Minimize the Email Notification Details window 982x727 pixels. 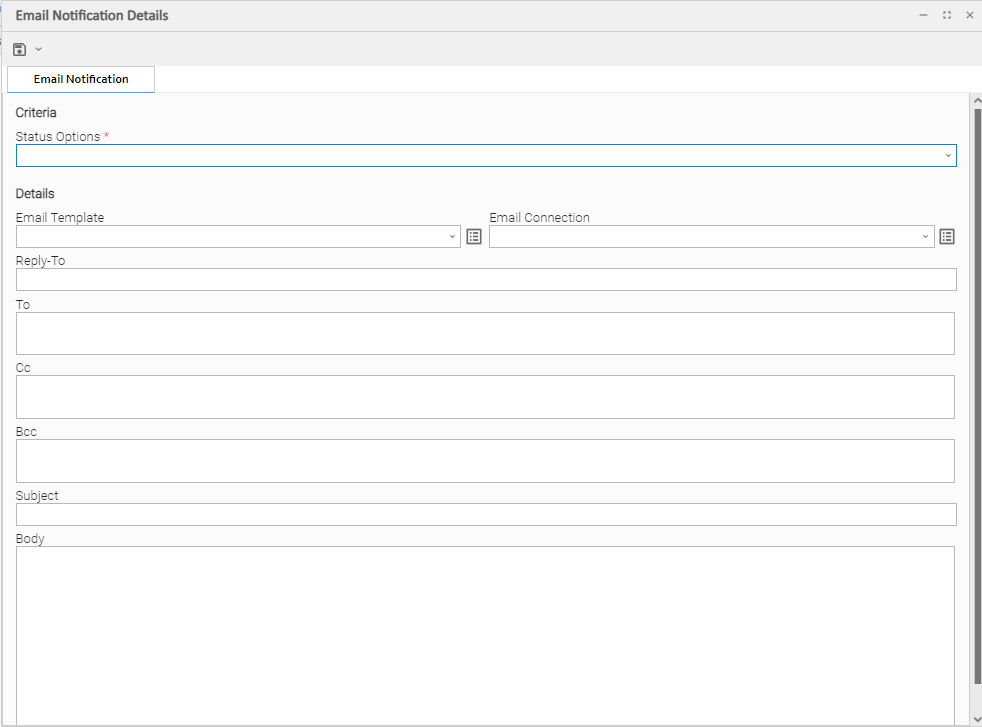pyautogui.click(x=924, y=15)
